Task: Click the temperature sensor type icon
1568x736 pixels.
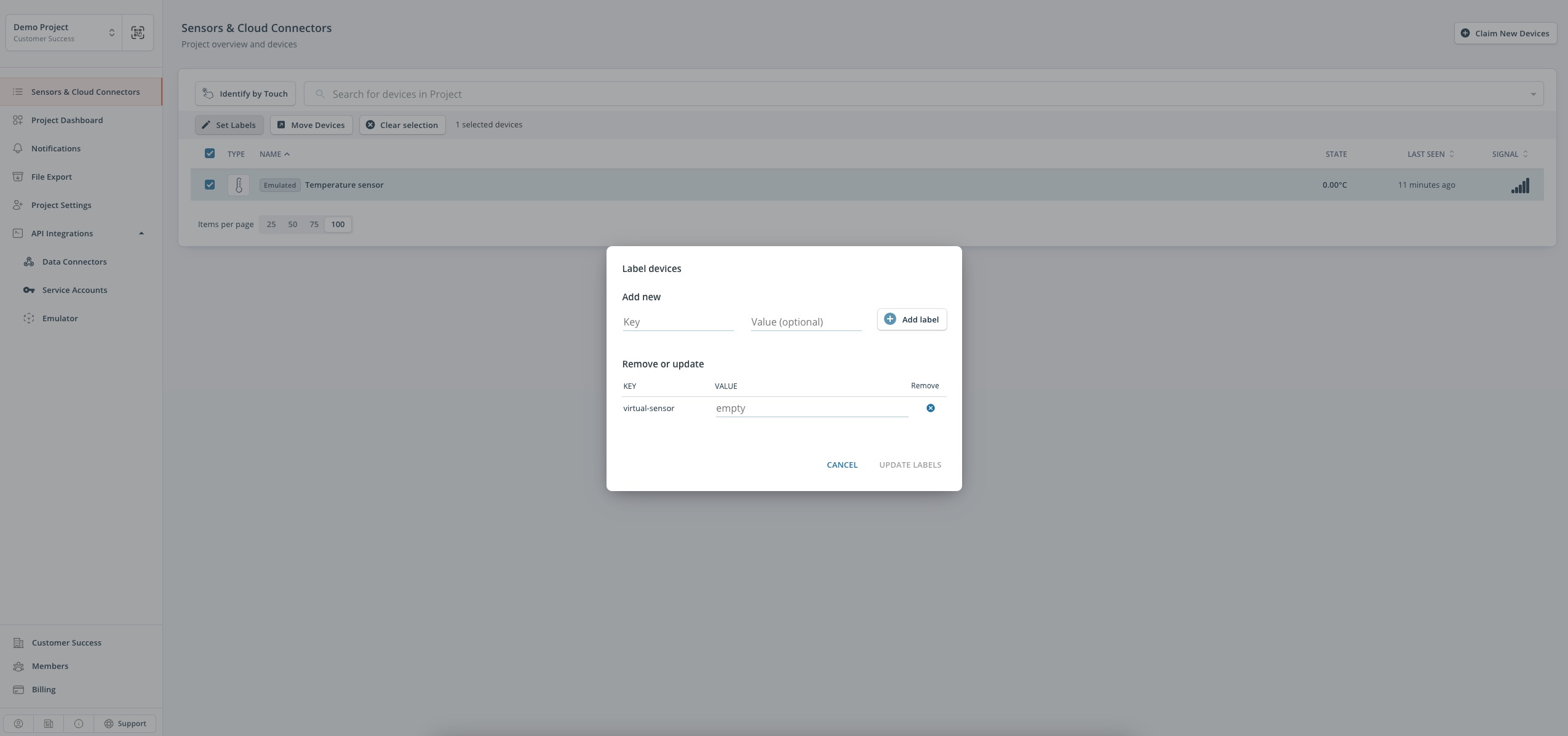Action: 239,185
